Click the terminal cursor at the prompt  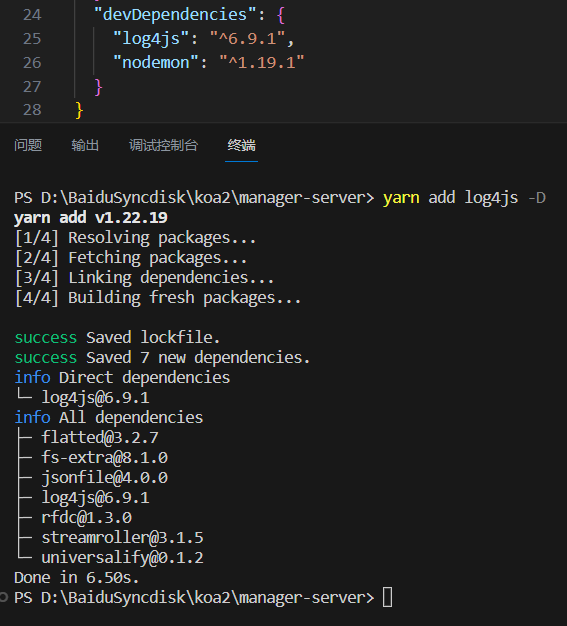[387, 598]
